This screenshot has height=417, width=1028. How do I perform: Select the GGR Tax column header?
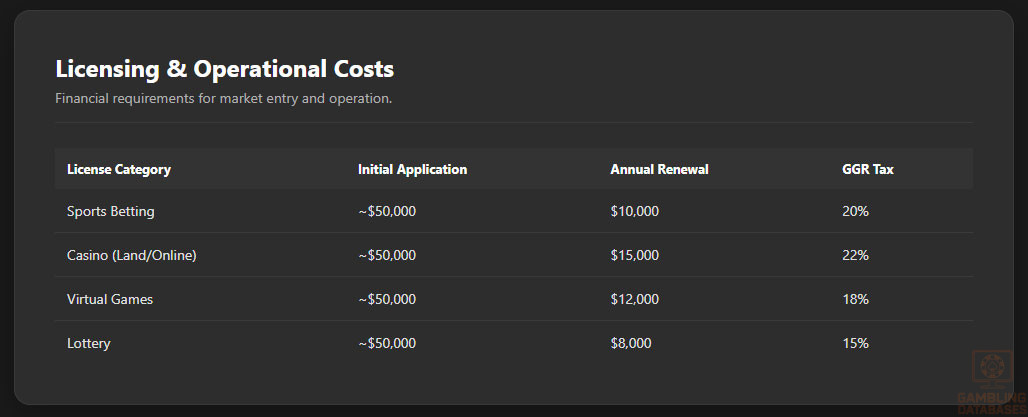868,169
